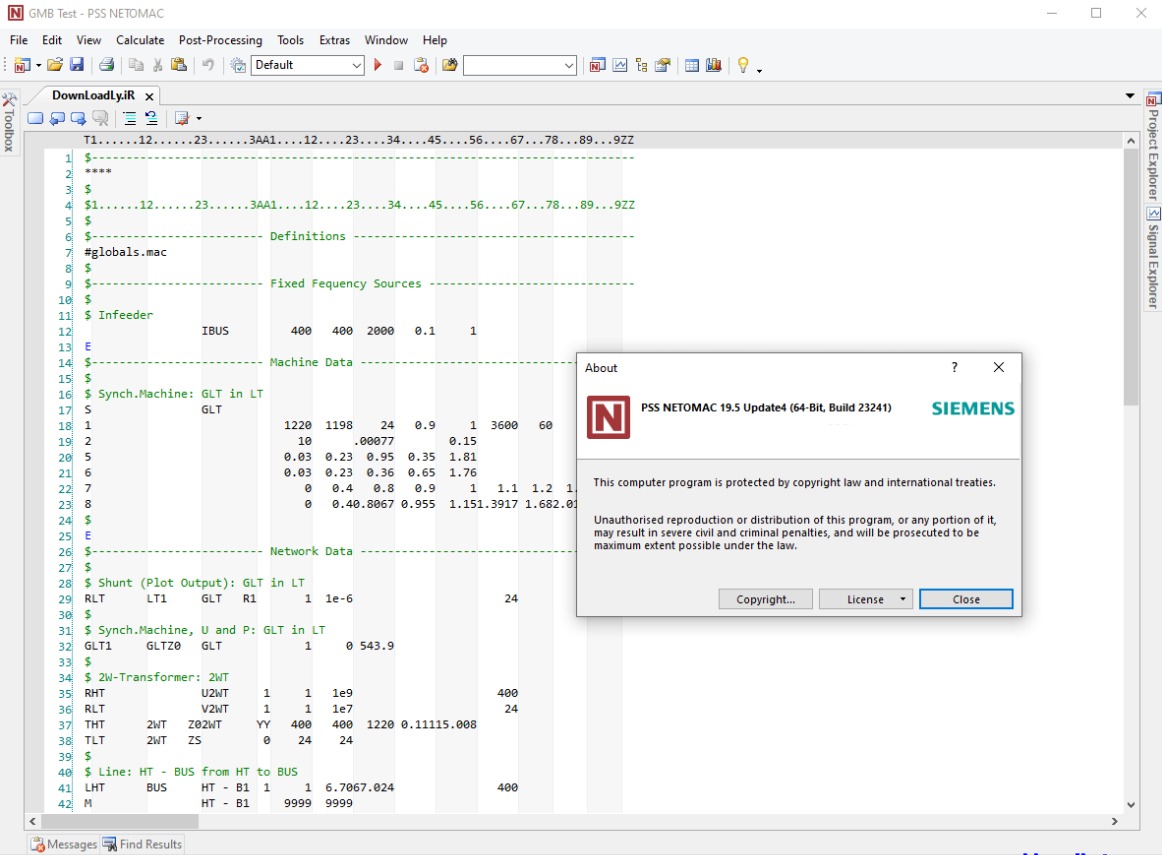The width and height of the screenshot is (1162, 855).
Task: Click the table grid icon
Action: 692,65
